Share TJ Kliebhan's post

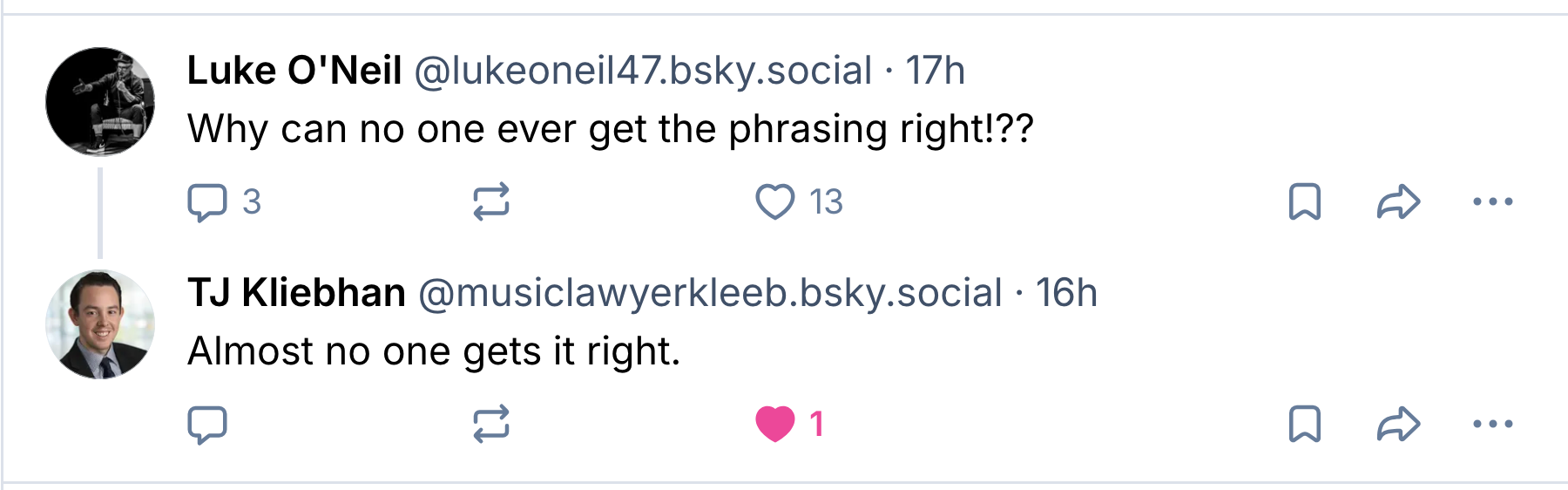(x=1398, y=425)
